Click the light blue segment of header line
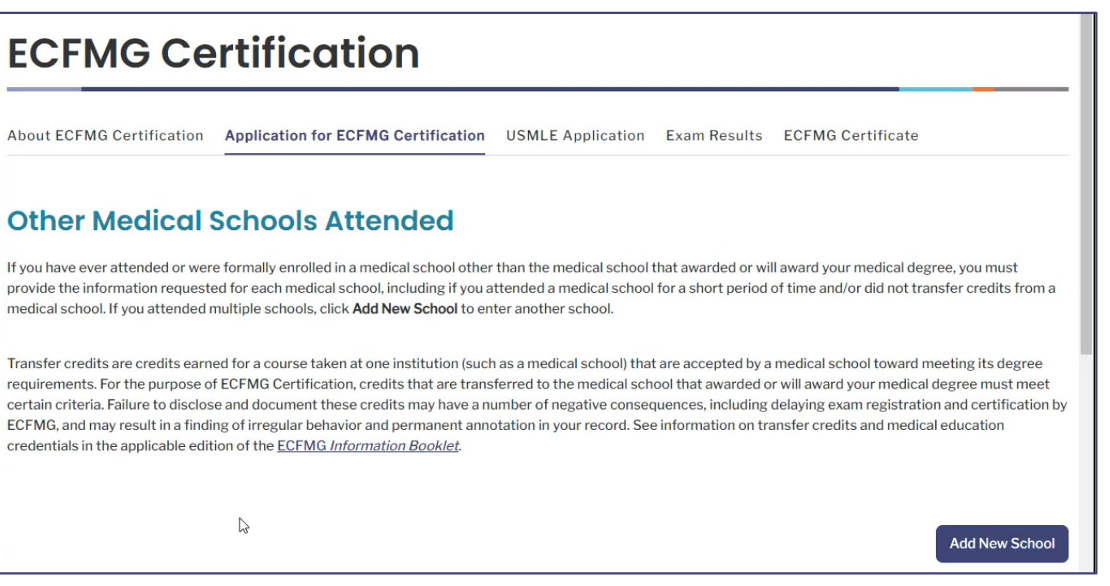 click(936, 89)
